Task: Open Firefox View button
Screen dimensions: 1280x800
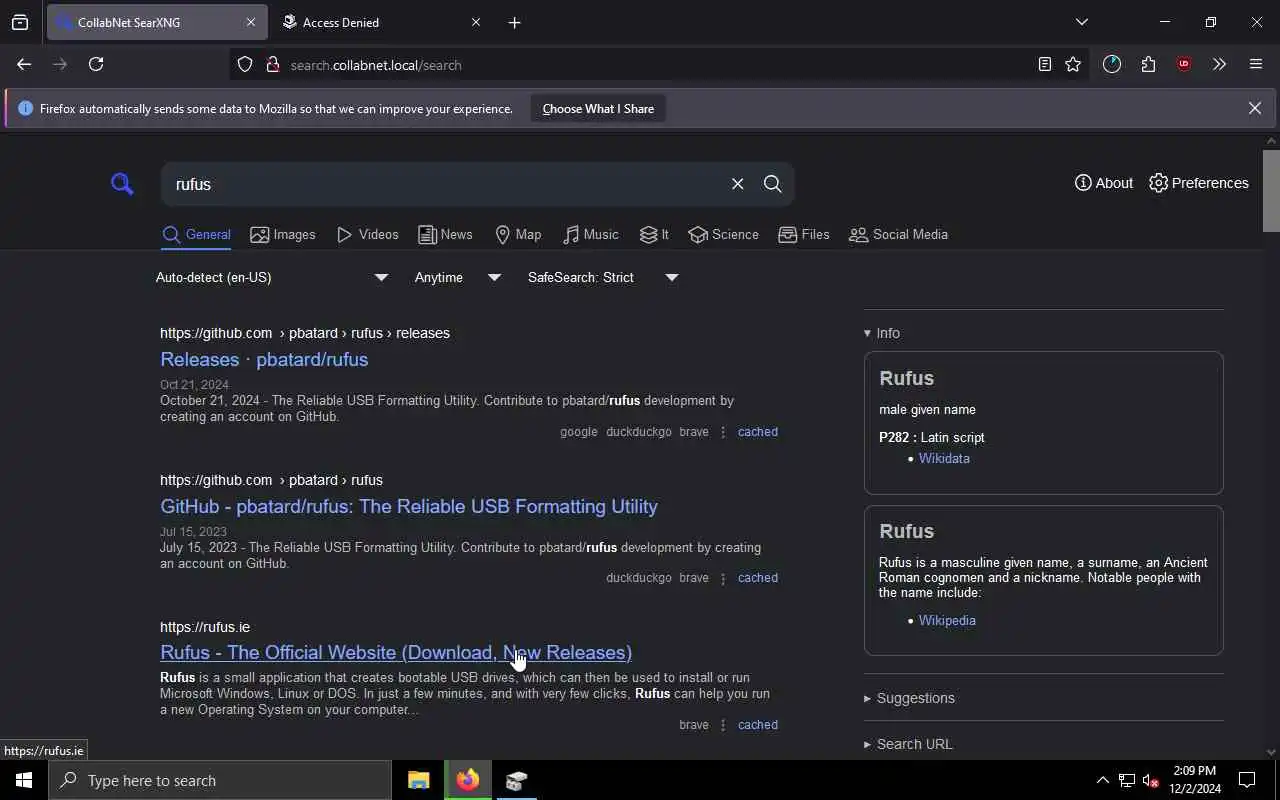Action: tap(20, 22)
